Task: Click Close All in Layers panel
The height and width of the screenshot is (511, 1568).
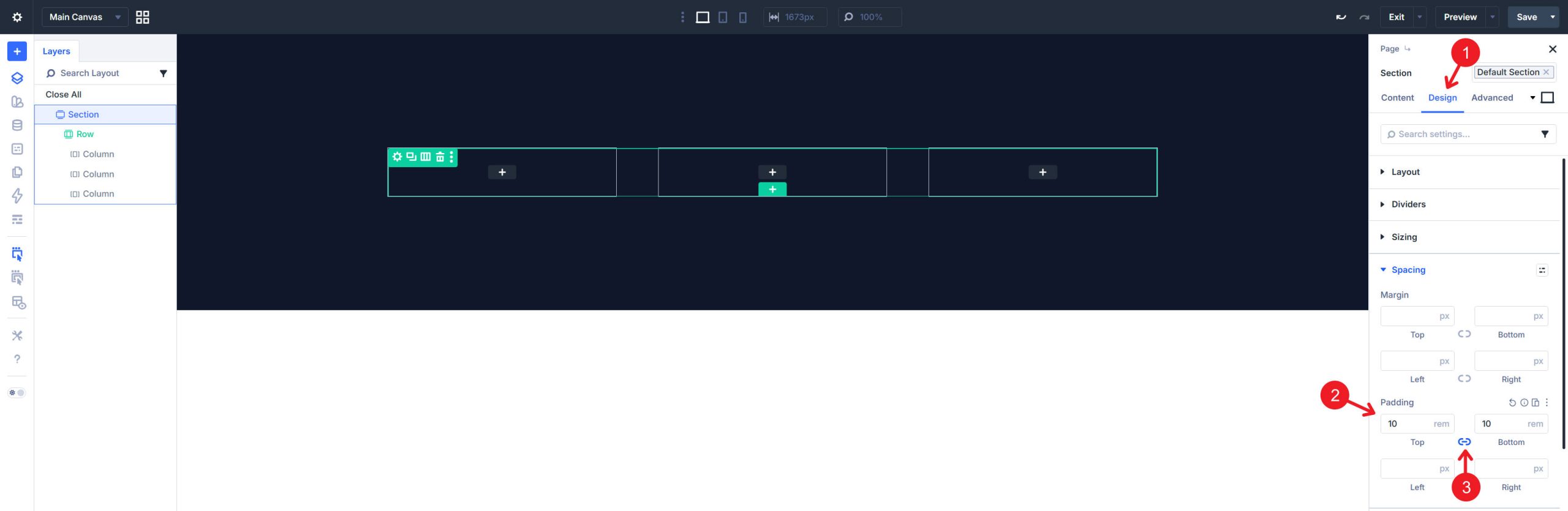Action: 63,94
